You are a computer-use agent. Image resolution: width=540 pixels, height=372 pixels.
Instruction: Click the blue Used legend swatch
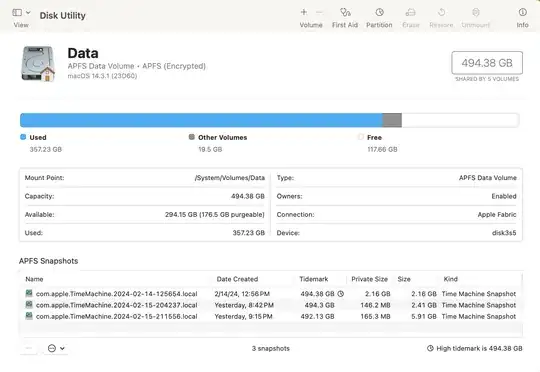[x=23, y=137]
